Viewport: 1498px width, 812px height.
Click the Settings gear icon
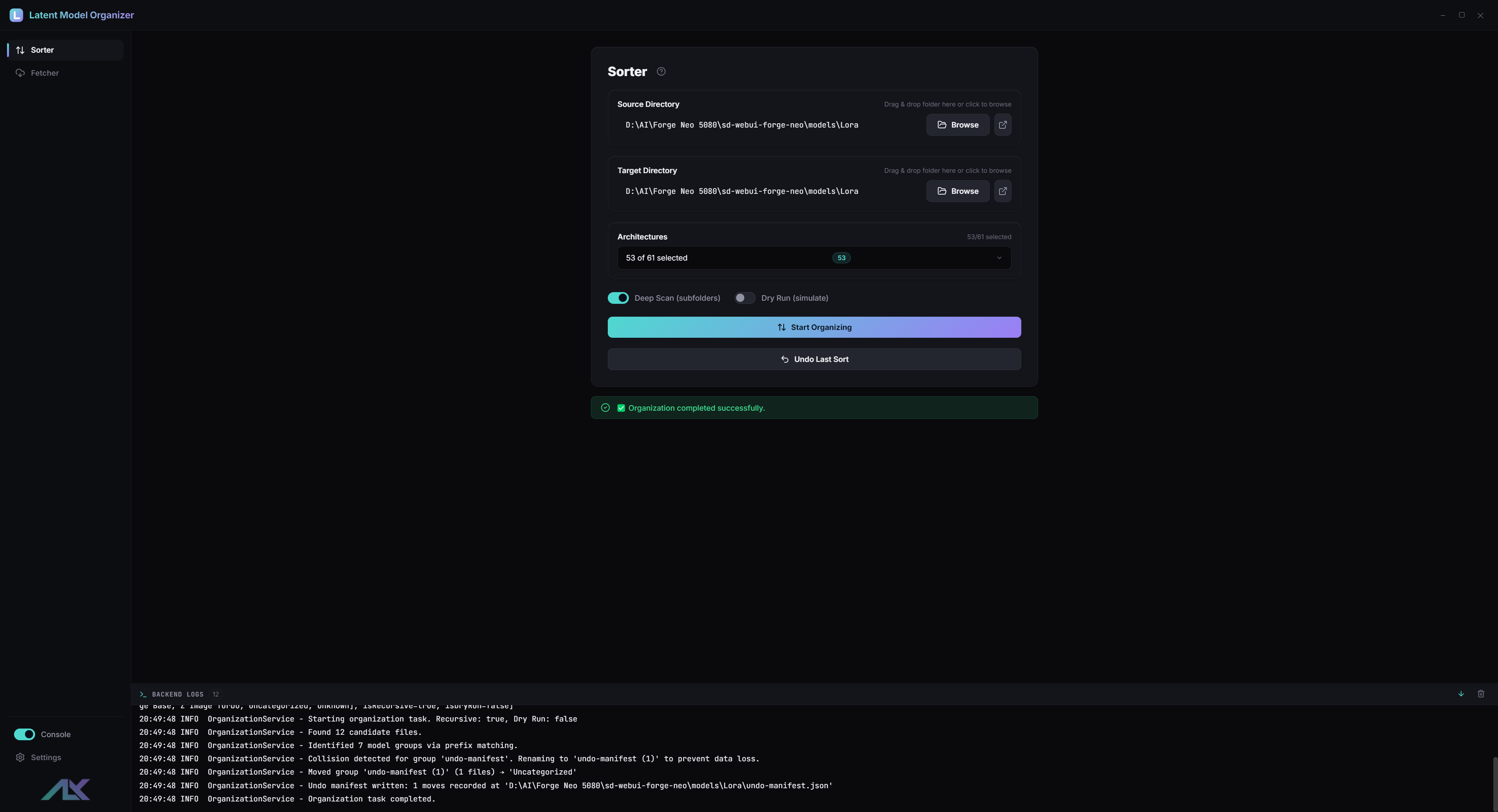[x=20, y=757]
